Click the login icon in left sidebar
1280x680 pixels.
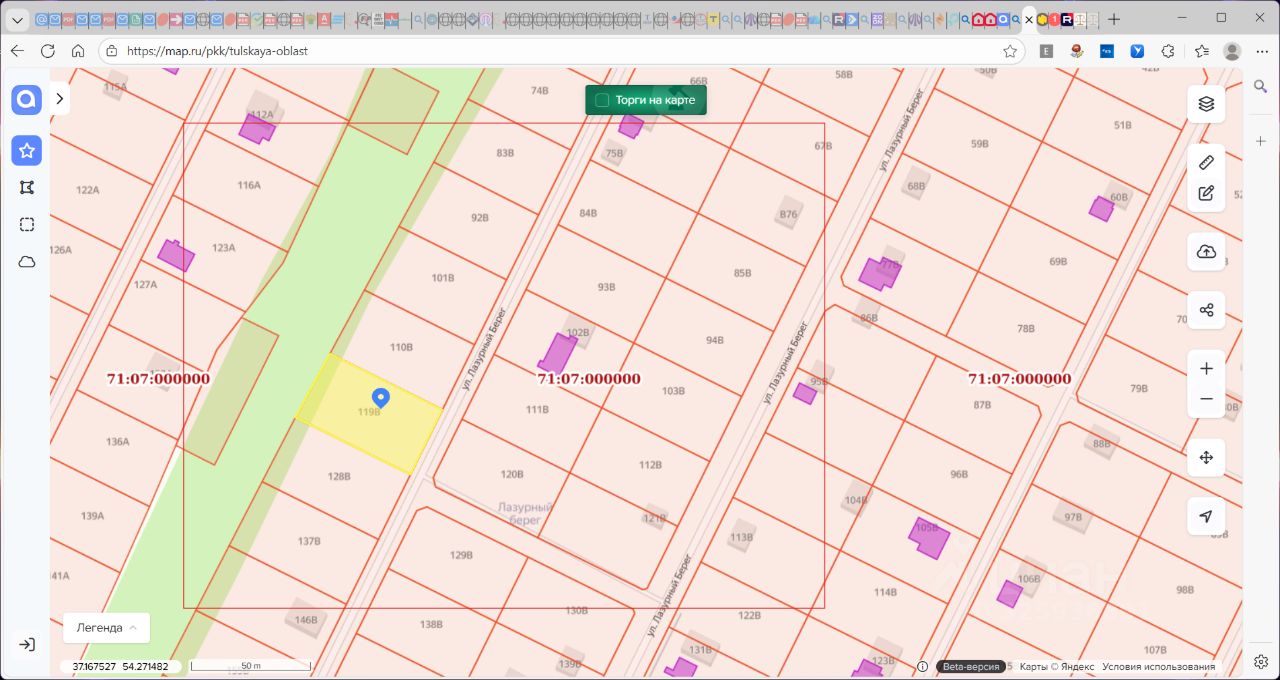pyautogui.click(x=27, y=644)
